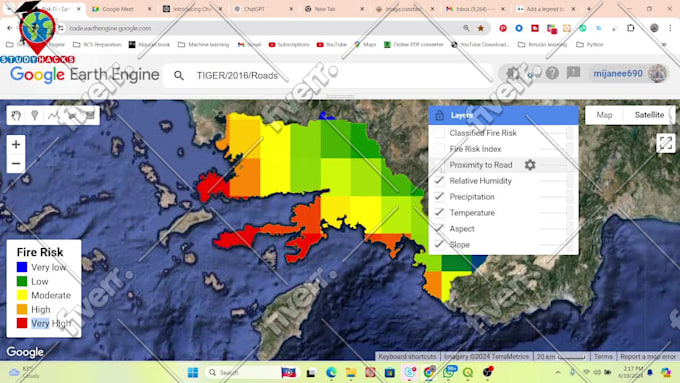Open Skype from the taskbar
680x383 pixels.
409,372
